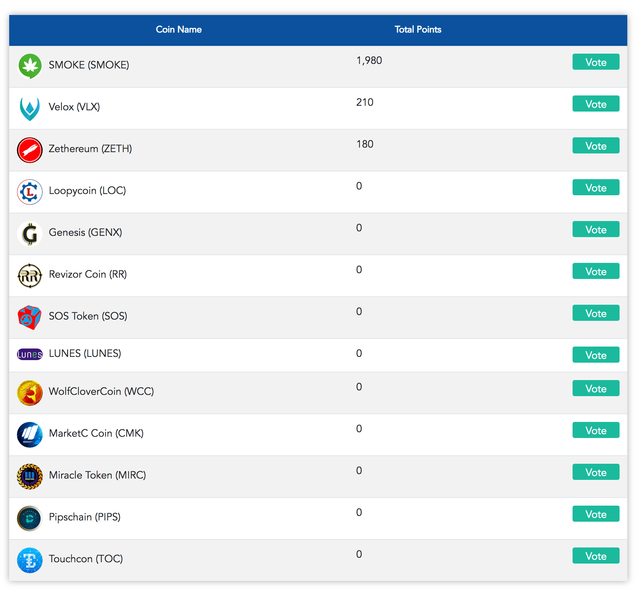Select the Loopycoin (LOC) name text
The height and width of the screenshot is (592, 640).
pyautogui.click(x=87, y=191)
